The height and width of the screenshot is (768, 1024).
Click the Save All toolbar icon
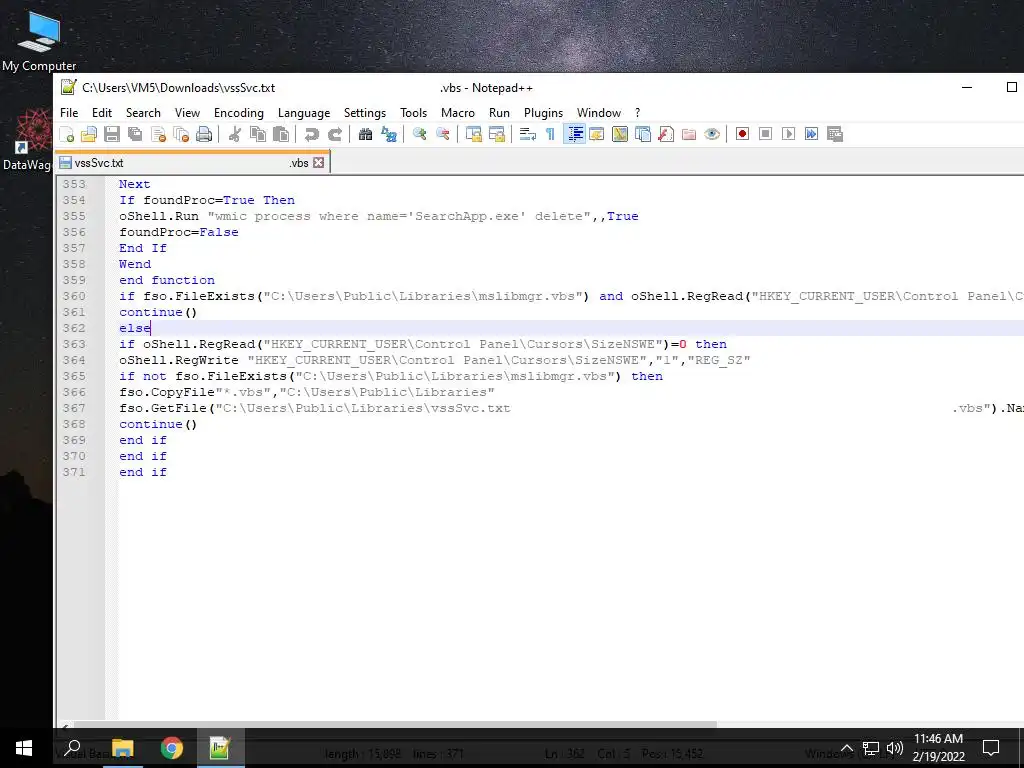pyautogui.click(x=135, y=135)
